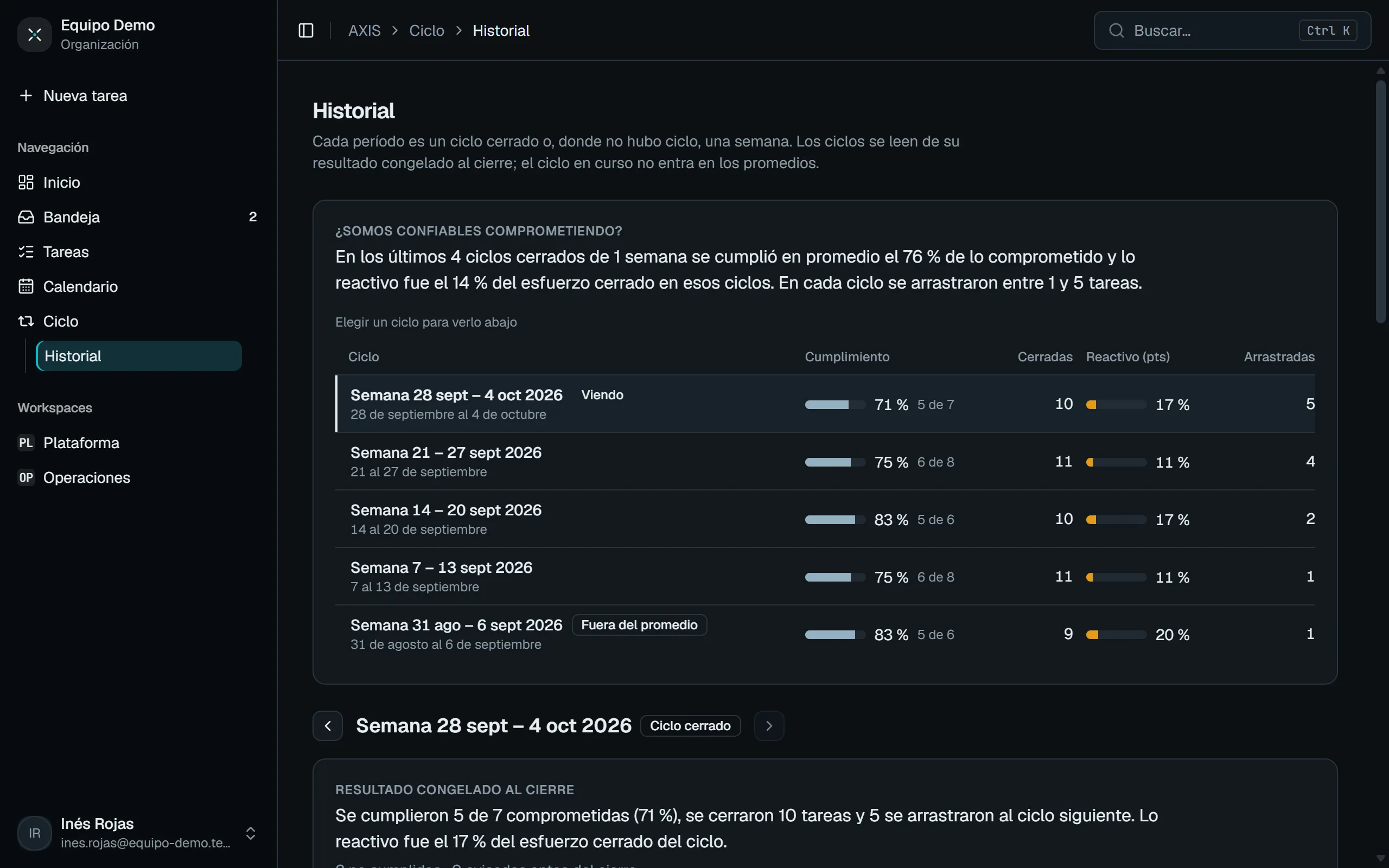The height and width of the screenshot is (868, 1389).
Task: Select the Semana 14 – 20 sept 2026 row
Action: (825, 519)
